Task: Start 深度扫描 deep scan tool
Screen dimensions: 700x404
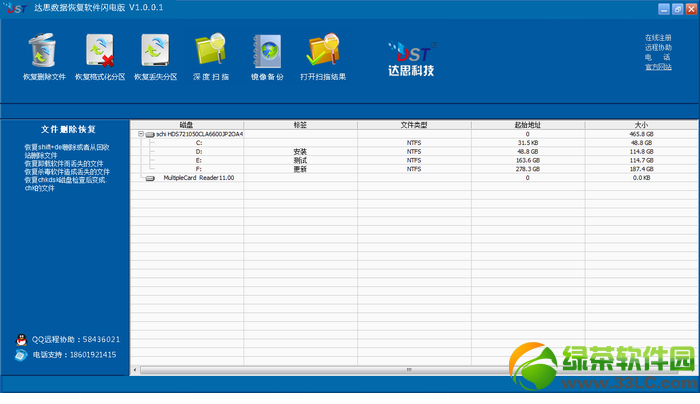Action: pyautogui.click(x=210, y=51)
